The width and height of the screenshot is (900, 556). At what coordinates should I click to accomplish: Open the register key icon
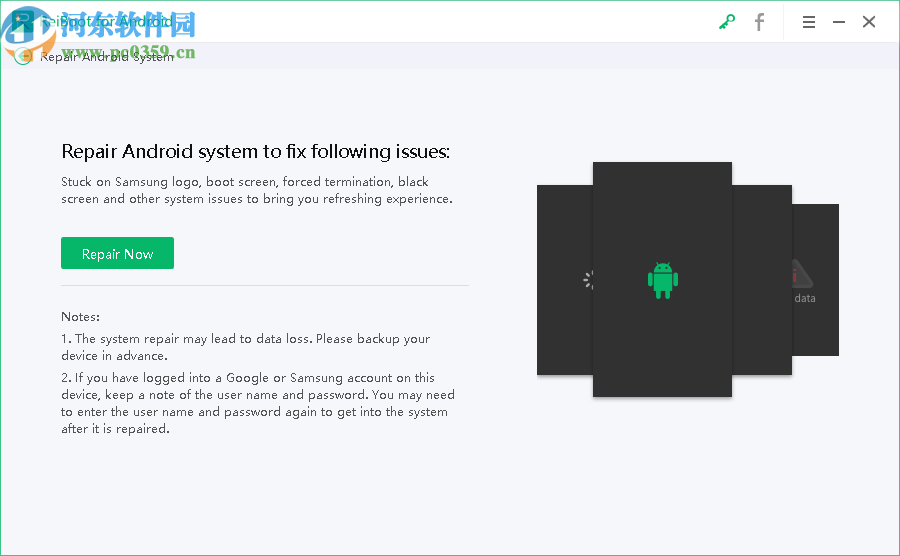tap(727, 22)
